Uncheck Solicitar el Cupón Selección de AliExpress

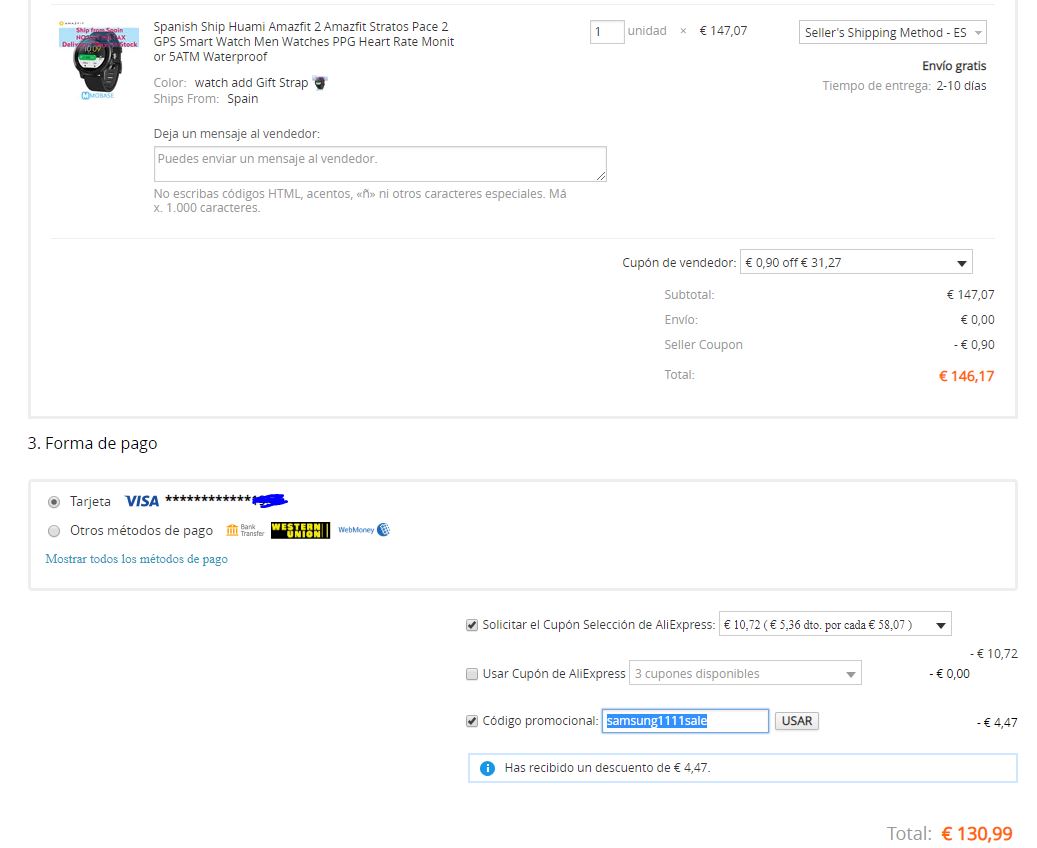pyautogui.click(x=472, y=625)
